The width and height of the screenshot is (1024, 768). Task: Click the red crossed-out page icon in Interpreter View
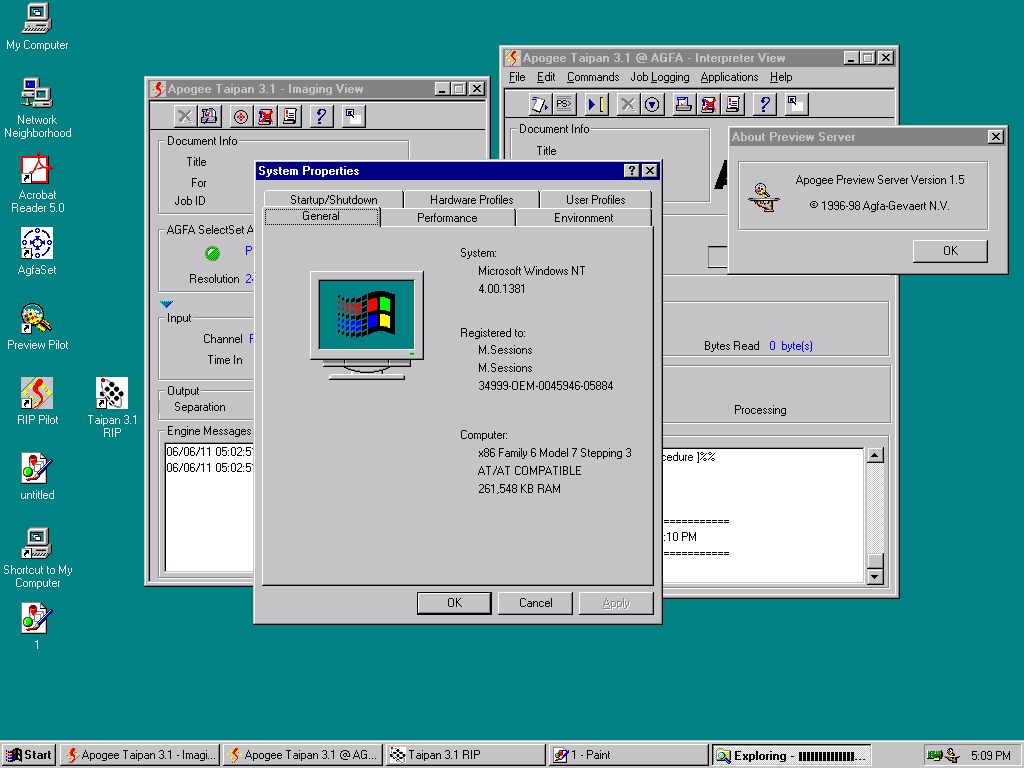(x=708, y=104)
